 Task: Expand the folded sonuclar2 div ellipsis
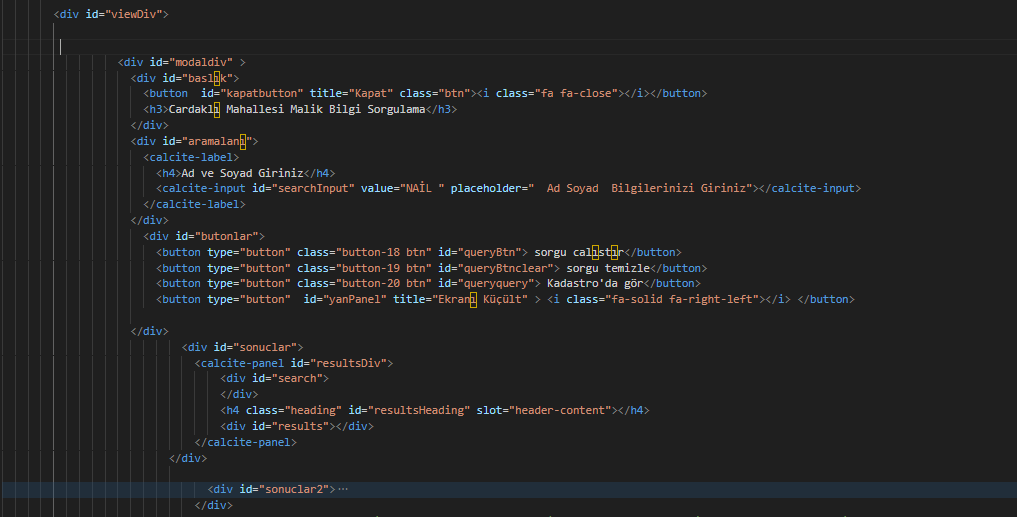coord(343,489)
